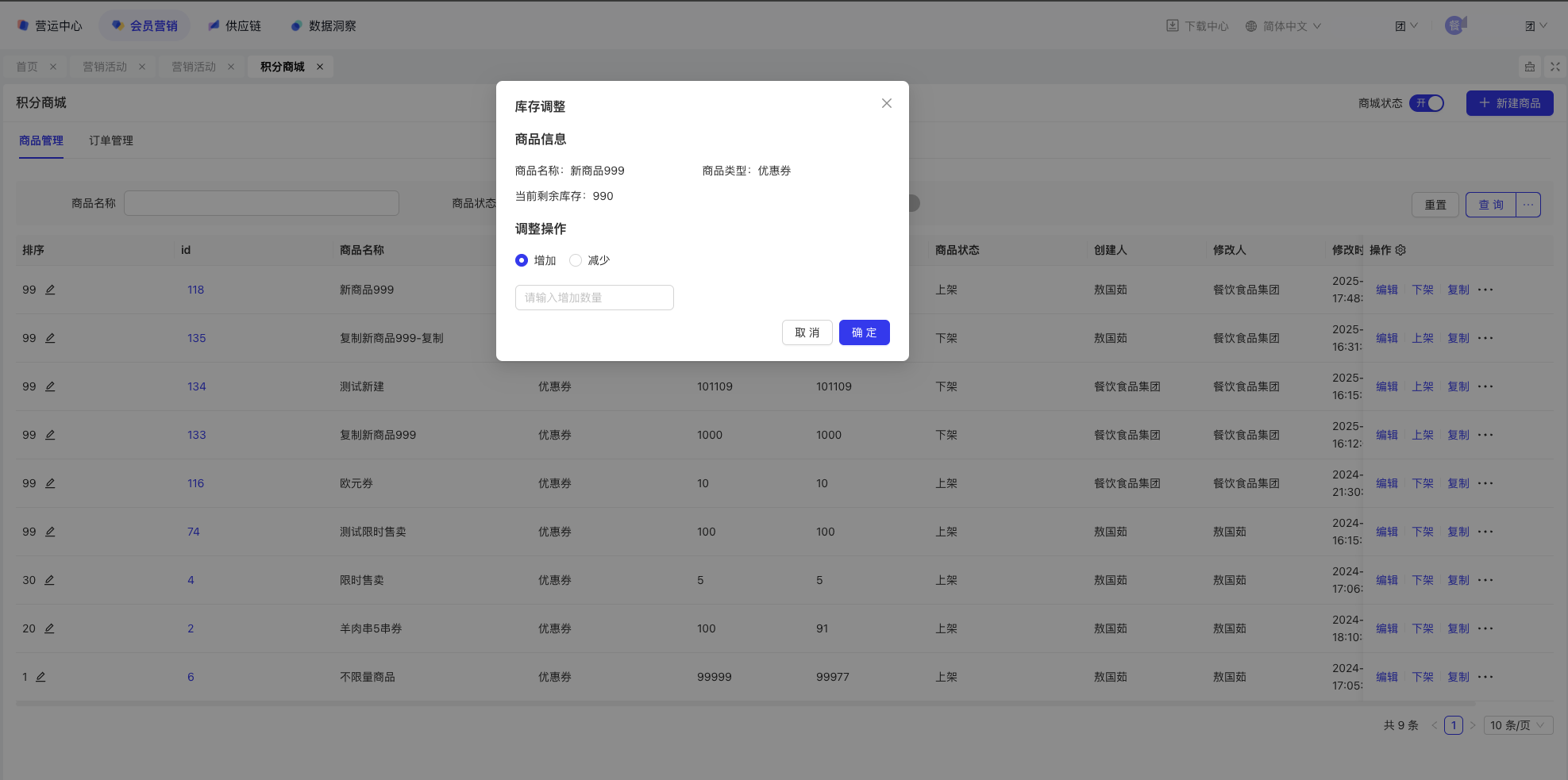Viewport: 1568px width, 780px height.
Task: Click 查询 search button
Action: pos(1490,205)
